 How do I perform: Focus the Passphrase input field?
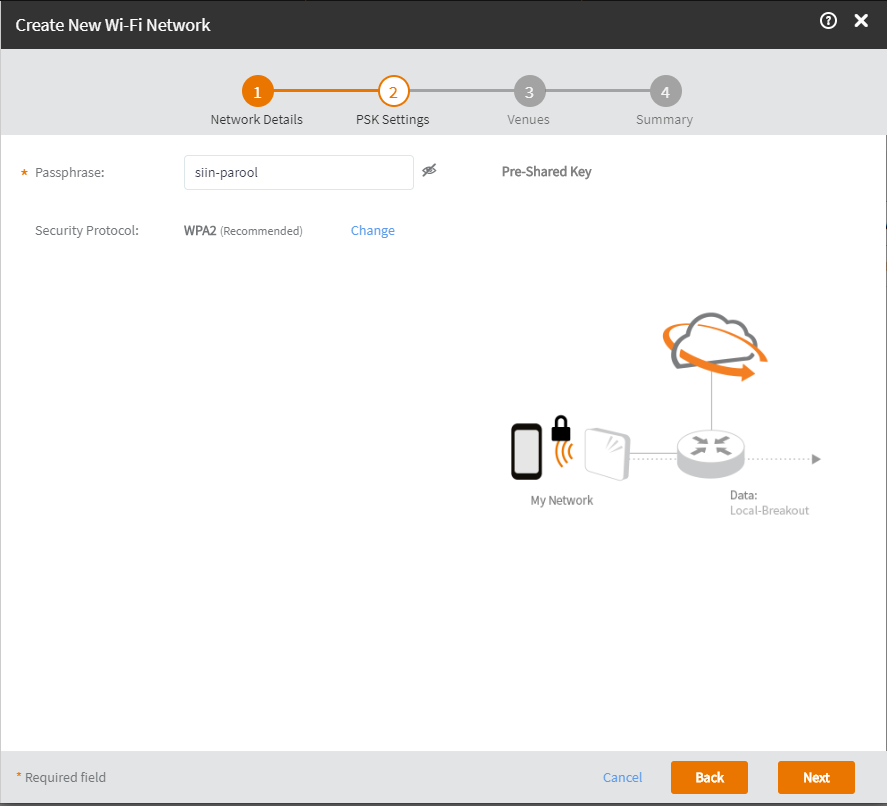pos(298,172)
